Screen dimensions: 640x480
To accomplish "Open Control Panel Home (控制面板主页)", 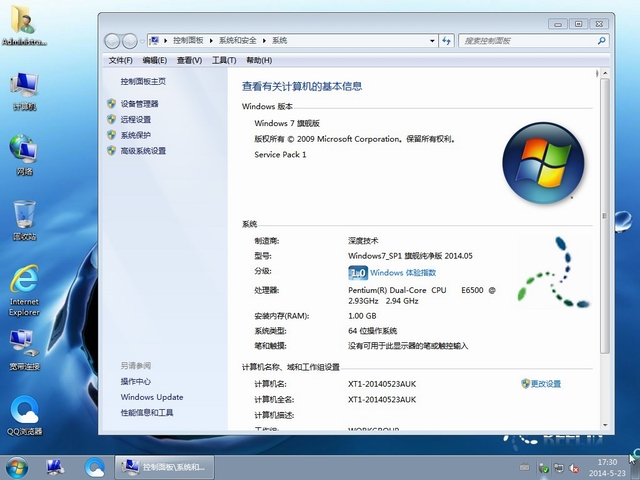I will pyautogui.click(x=143, y=82).
